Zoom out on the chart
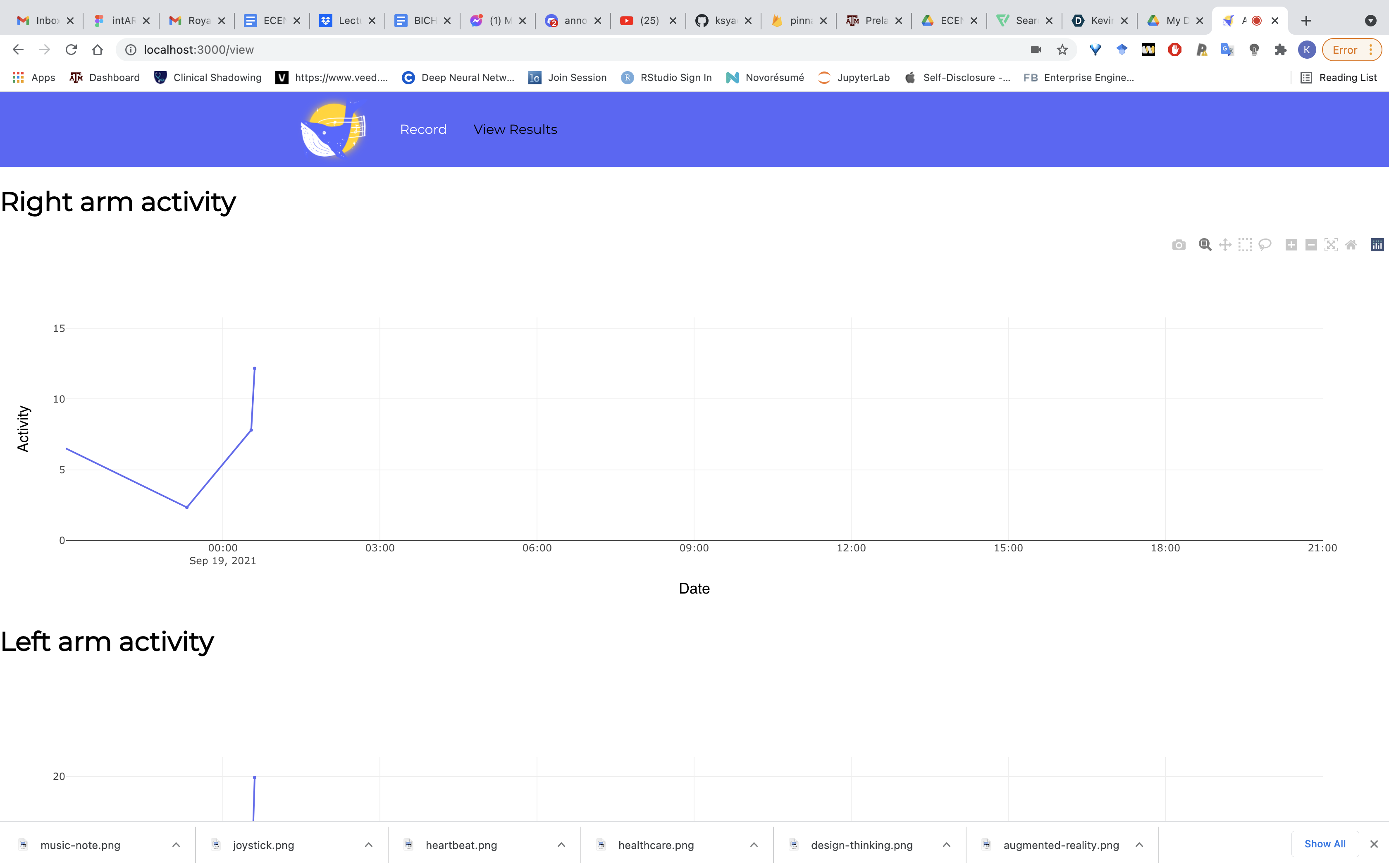 coord(1311,245)
